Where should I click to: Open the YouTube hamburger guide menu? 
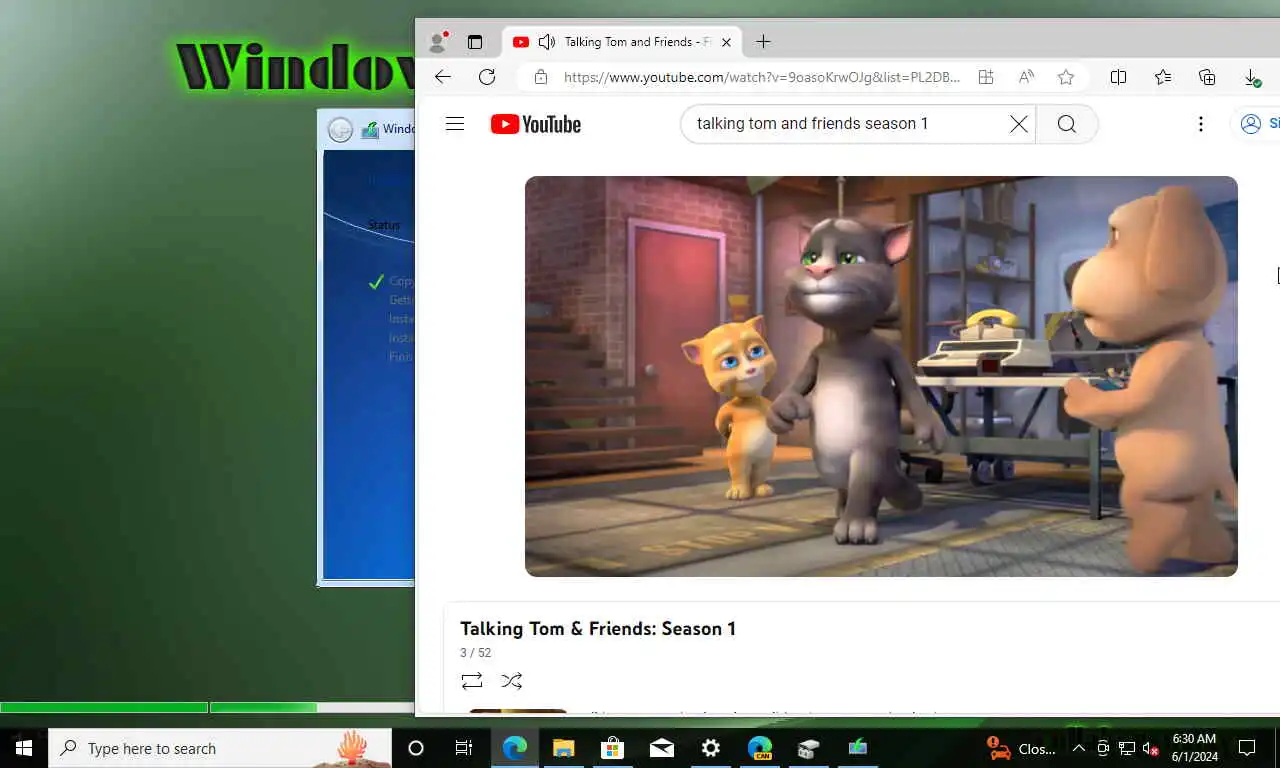tap(455, 124)
